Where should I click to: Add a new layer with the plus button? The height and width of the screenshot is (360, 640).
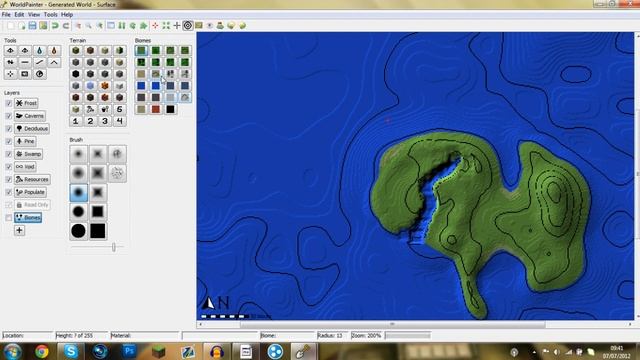(x=19, y=231)
